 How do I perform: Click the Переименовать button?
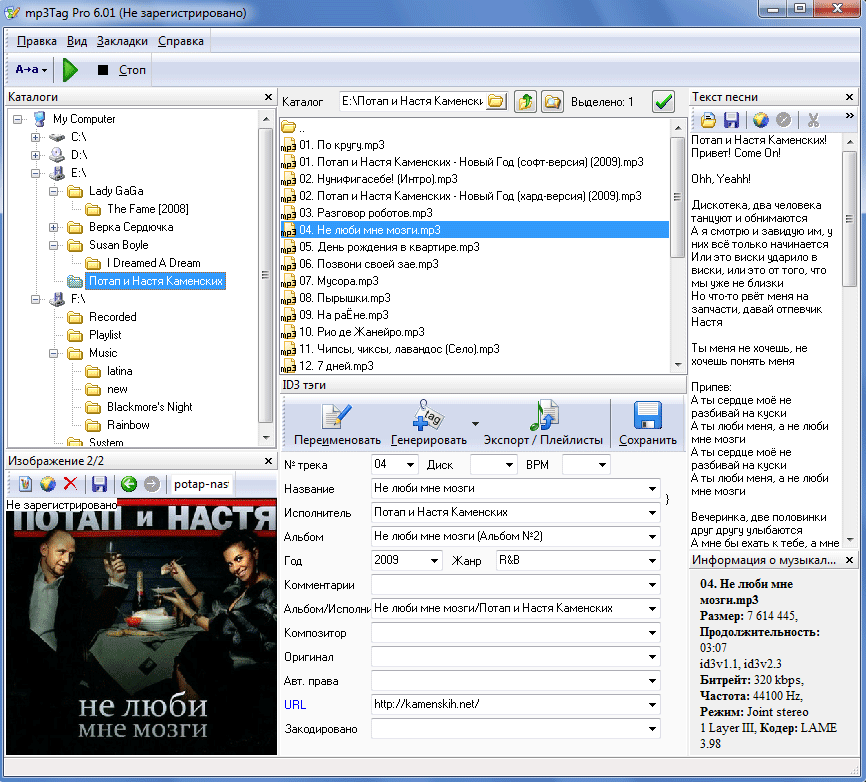point(337,424)
